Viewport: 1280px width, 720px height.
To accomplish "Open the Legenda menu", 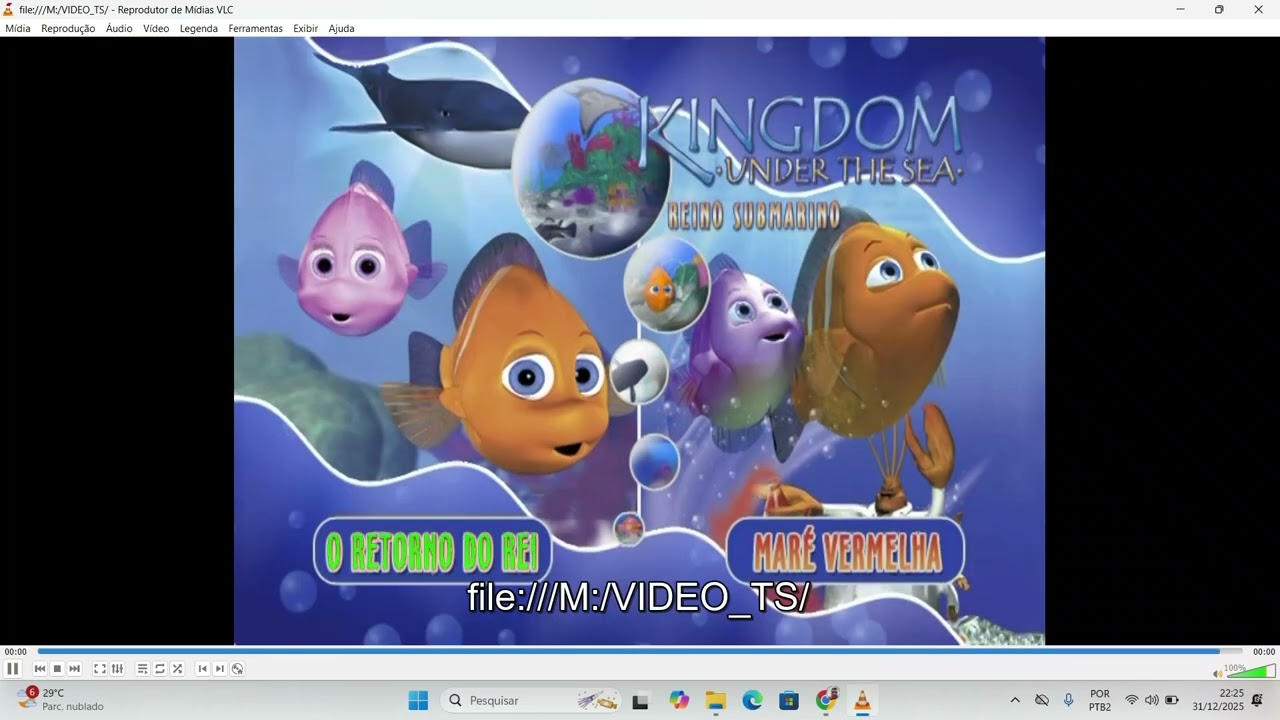I will pos(199,28).
